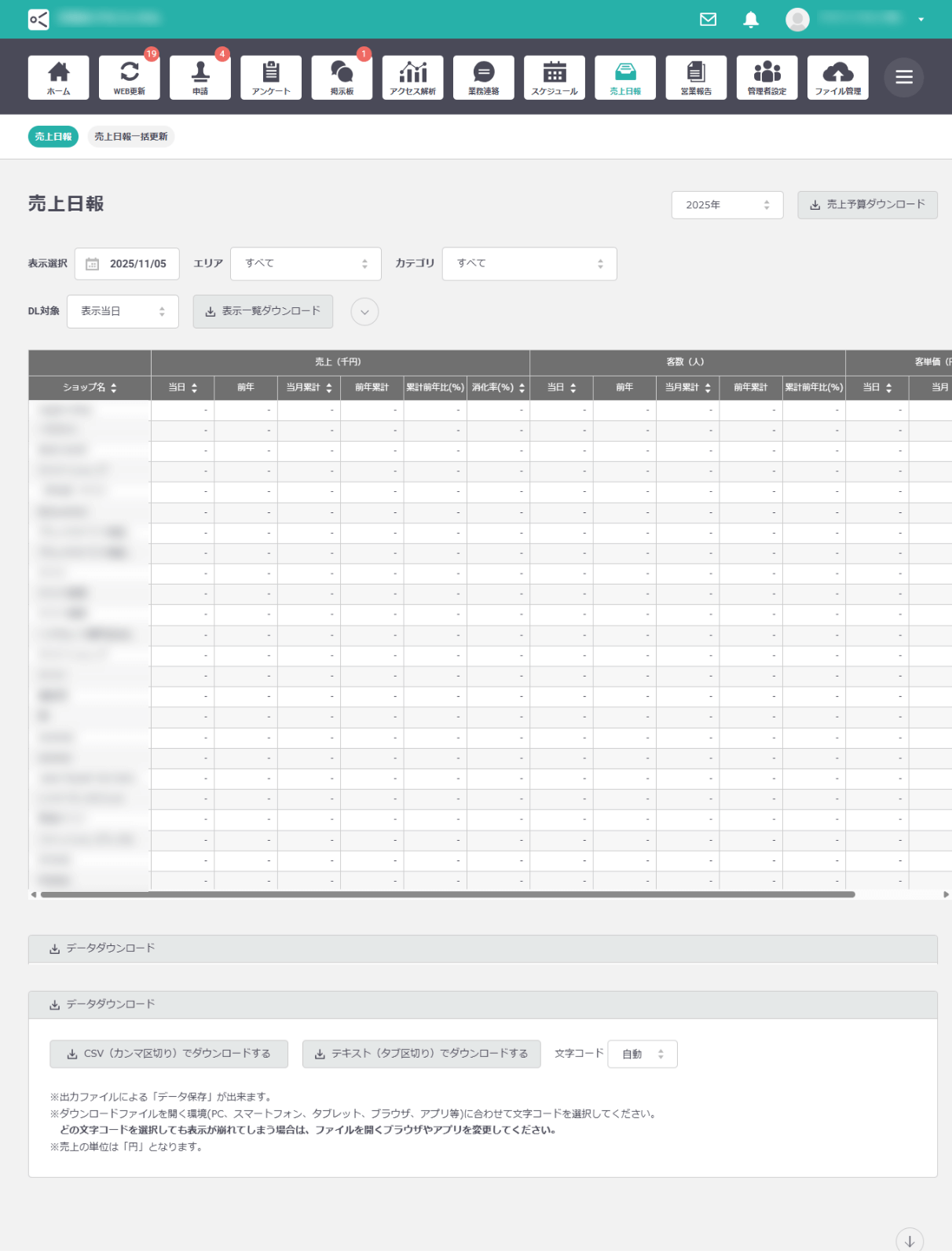The image size is (952, 1251).
Task: Click CSV（カンマ区切り）download button
Action: [169, 1054]
